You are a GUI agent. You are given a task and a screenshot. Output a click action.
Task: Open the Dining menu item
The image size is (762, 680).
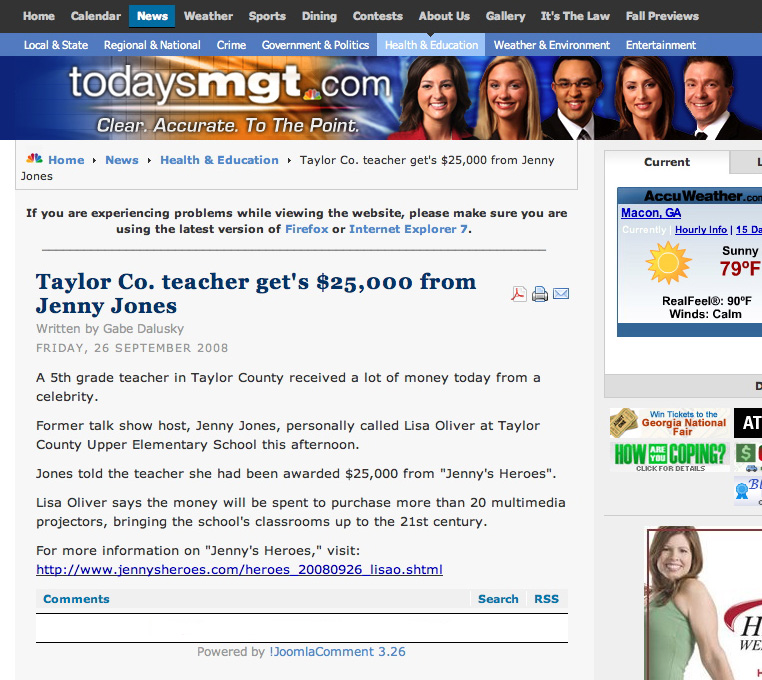[319, 16]
